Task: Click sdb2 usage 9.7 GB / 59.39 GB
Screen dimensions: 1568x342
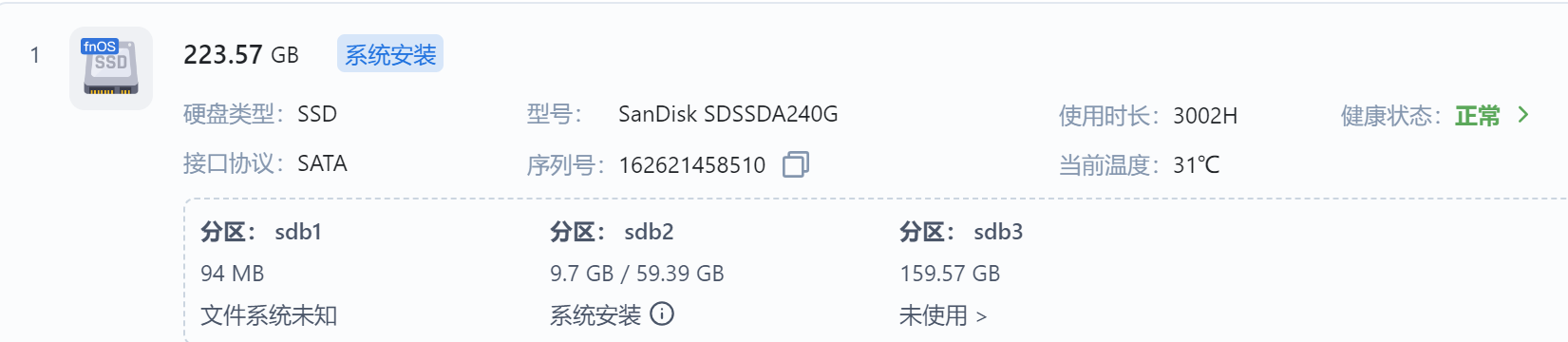Action: [x=637, y=274]
